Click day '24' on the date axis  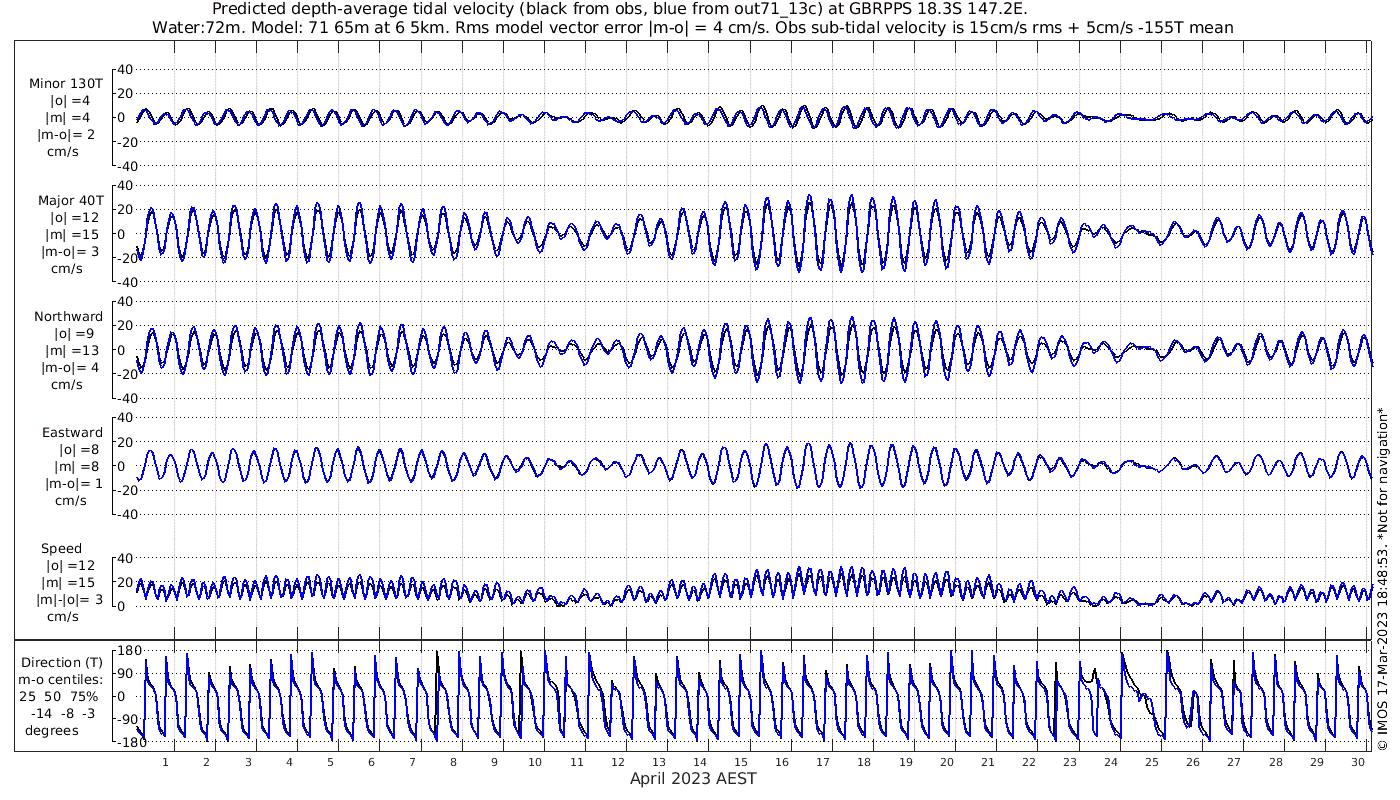[1111, 762]
